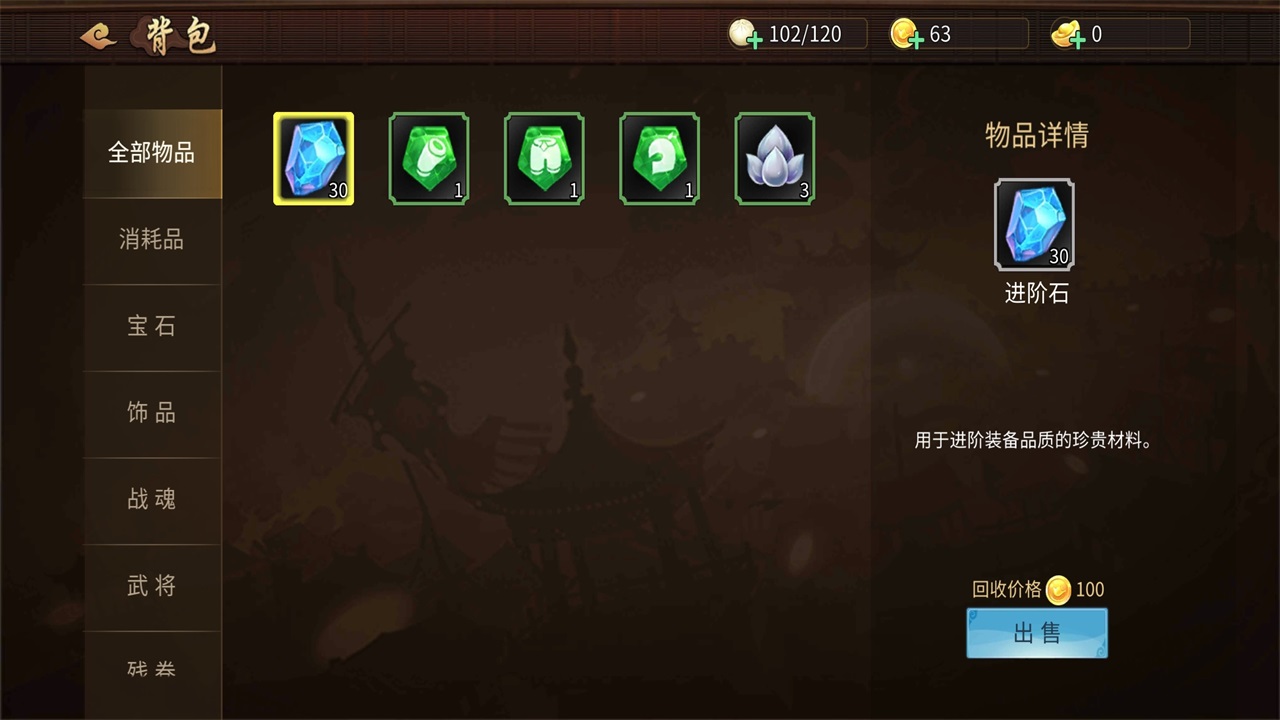The height and width of the screenshot is (720, 1280).
Task: Switch to the 饰品 tab
Action: (152, 413)
